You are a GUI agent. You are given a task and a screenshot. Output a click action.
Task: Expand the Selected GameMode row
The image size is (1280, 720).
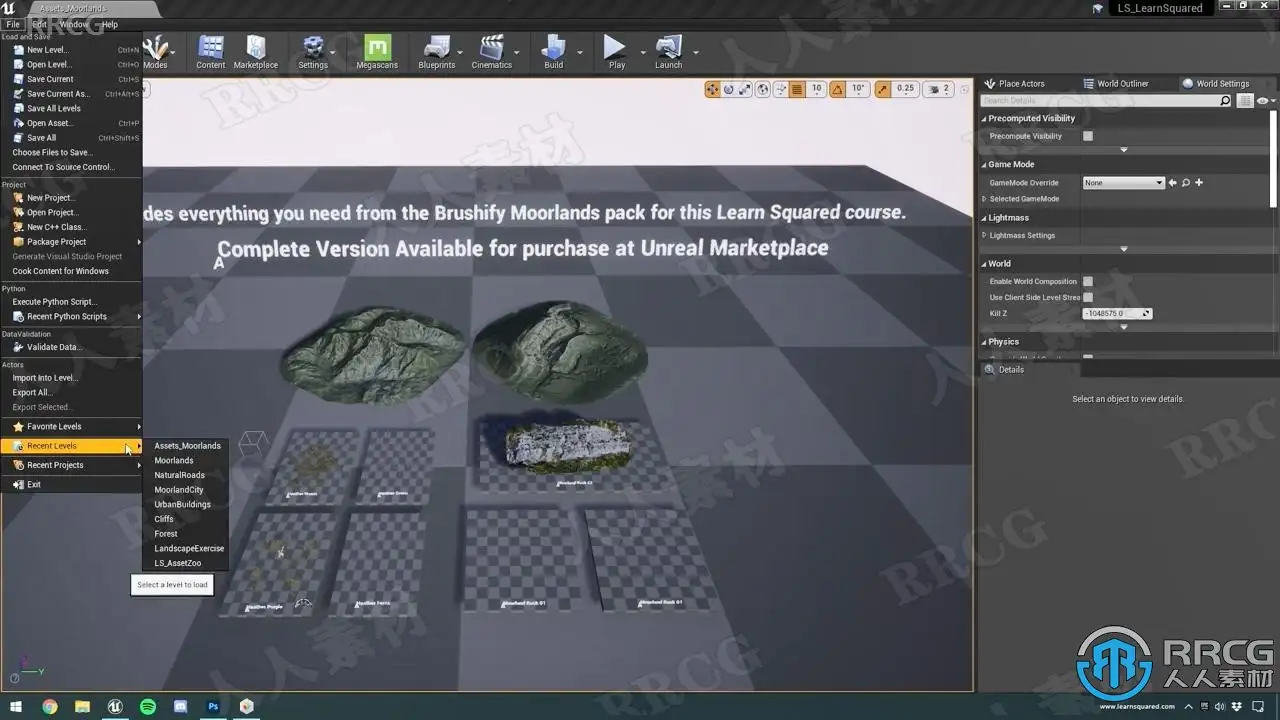(x=985, y=199)
